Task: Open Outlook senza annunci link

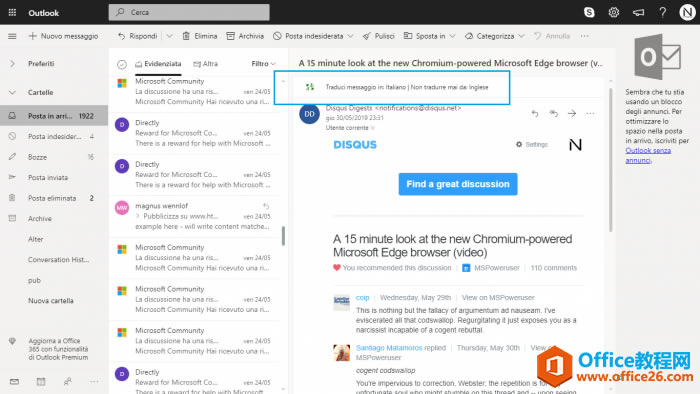Action: click(x=648, y=156)
